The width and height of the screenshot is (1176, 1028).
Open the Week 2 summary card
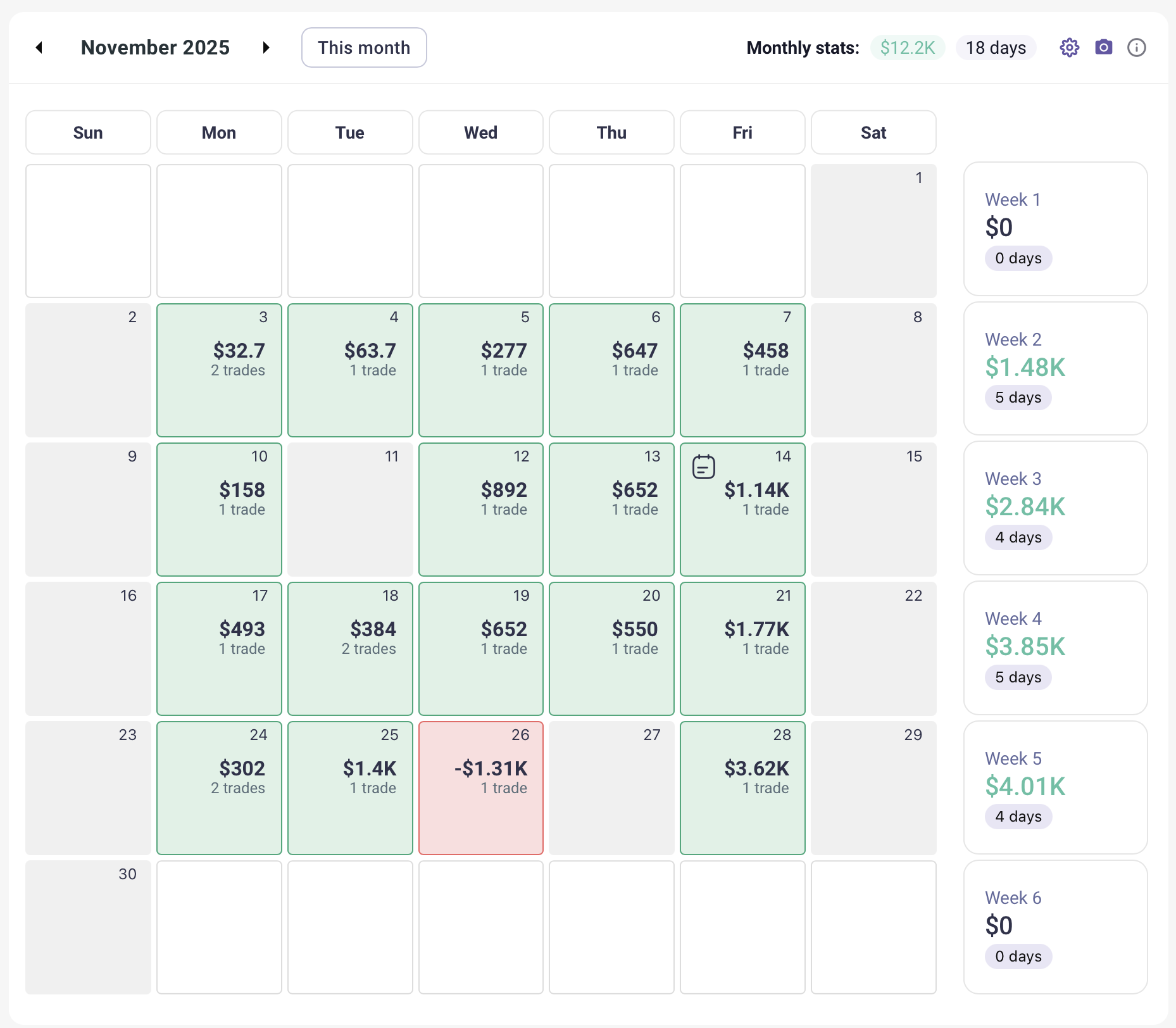click(1055, 368)
